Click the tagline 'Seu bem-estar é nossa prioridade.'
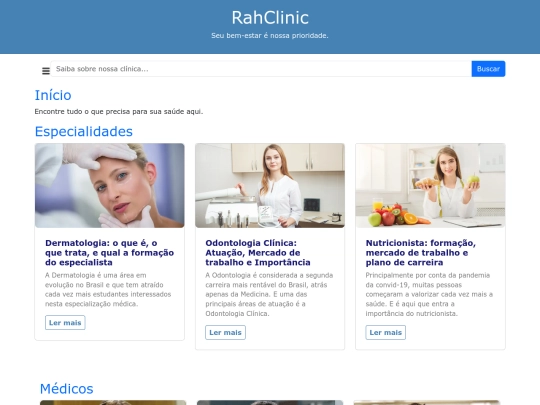This screenshot has width=540, height=405. (270, 35)
